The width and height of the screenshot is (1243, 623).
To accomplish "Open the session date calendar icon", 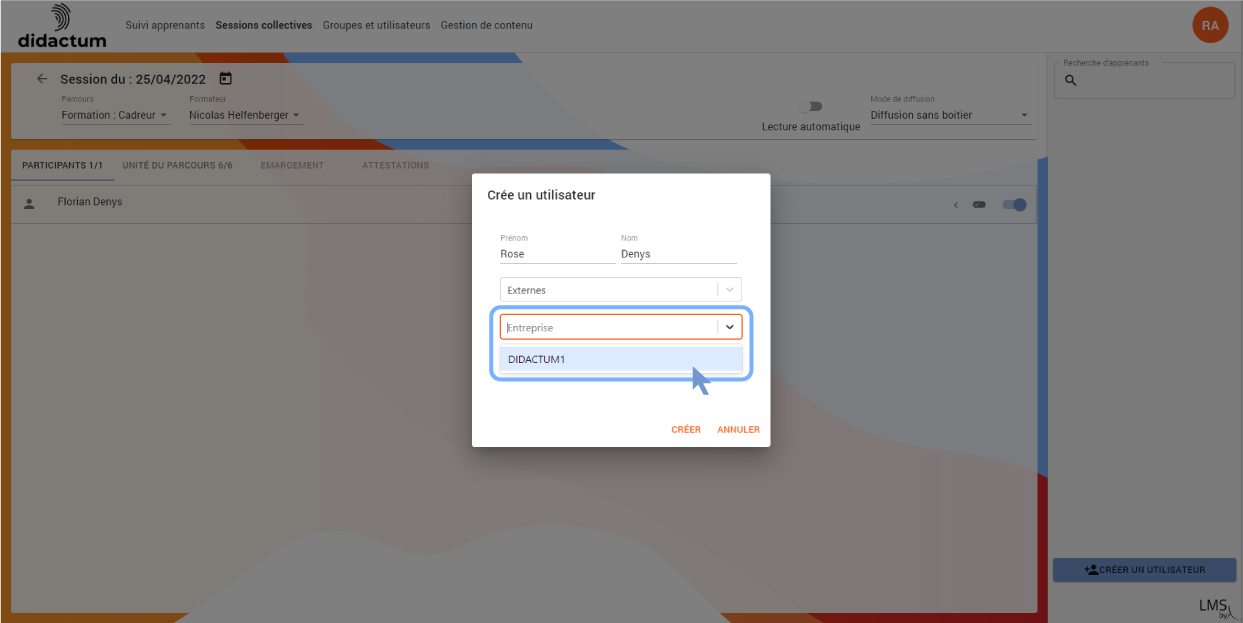I will [226, 78].
